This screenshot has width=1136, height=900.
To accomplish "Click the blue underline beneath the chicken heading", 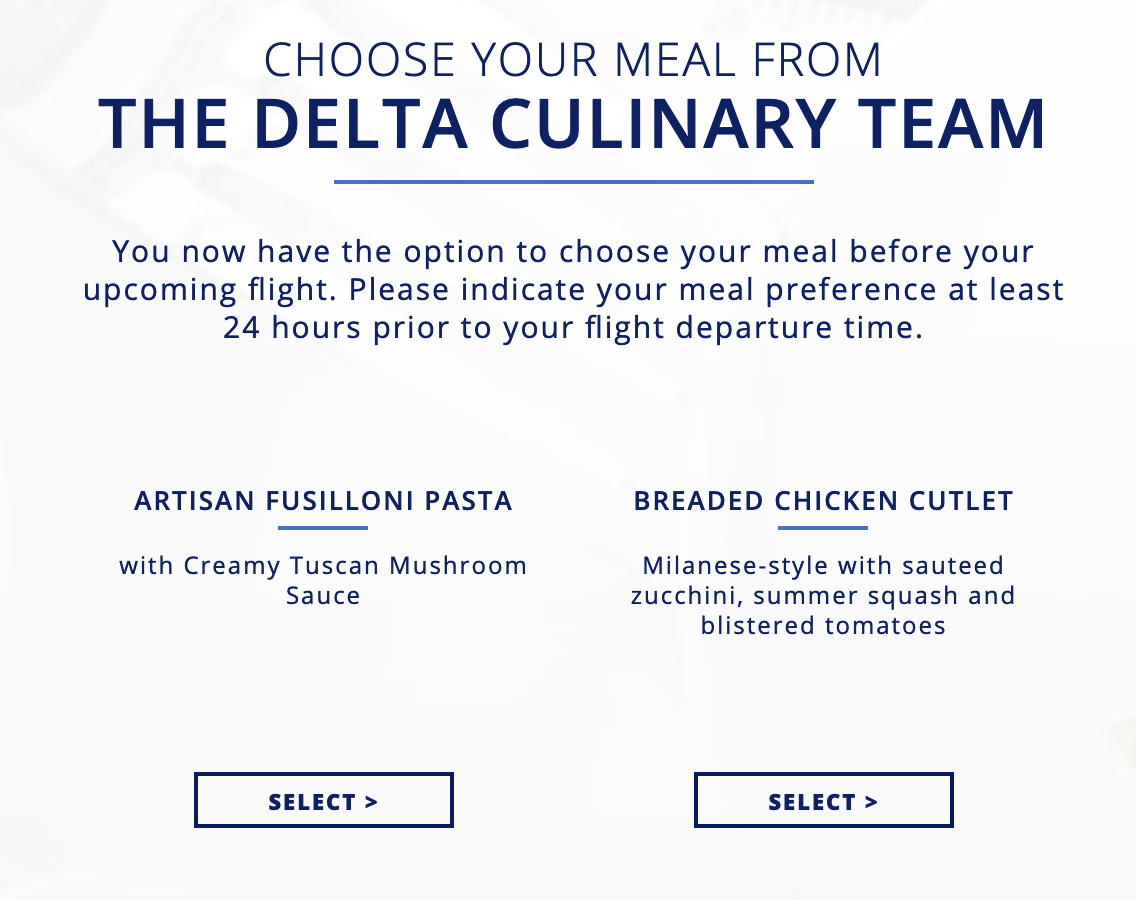I will pos(823,528).
